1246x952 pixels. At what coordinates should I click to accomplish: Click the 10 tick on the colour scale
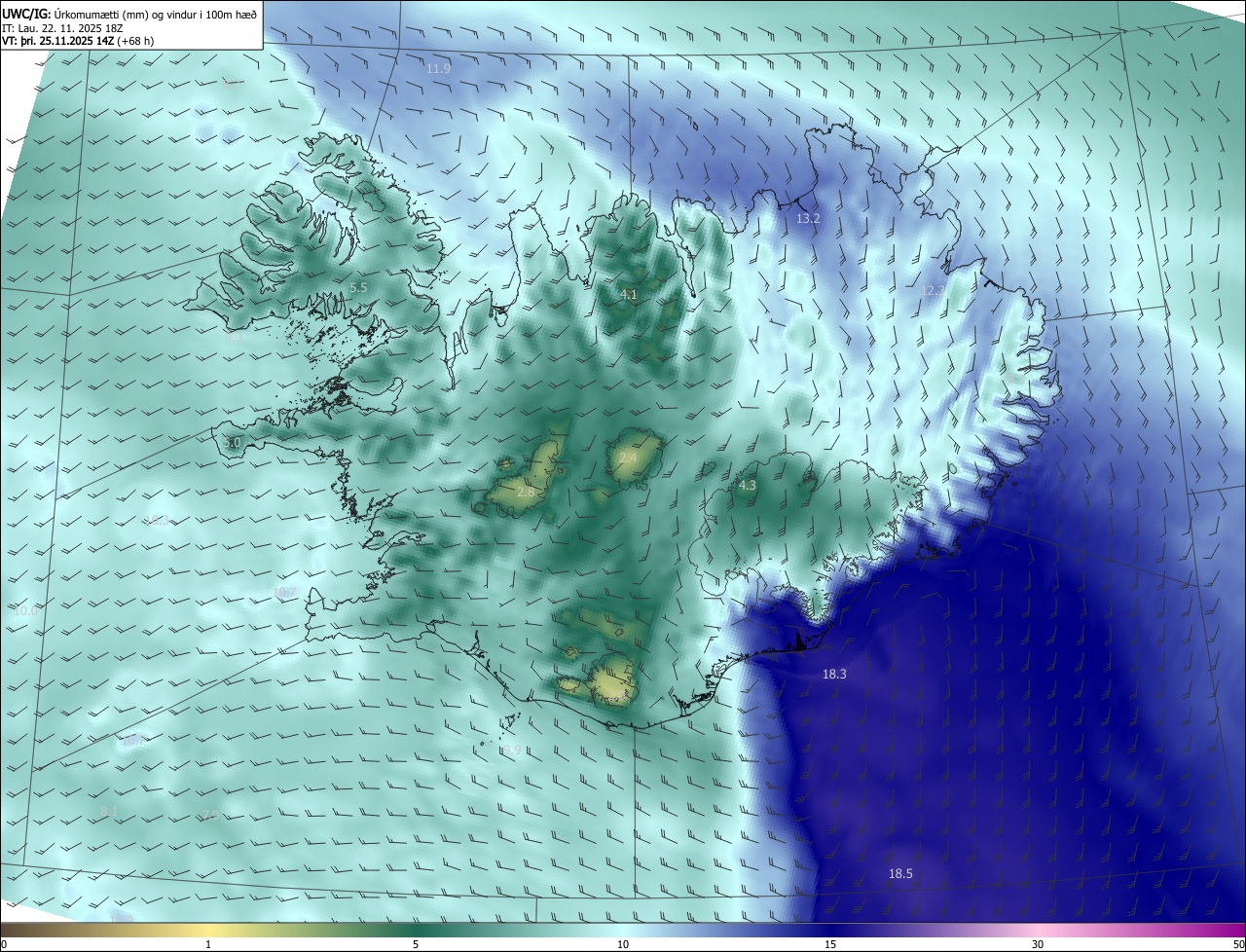[623, 944]
